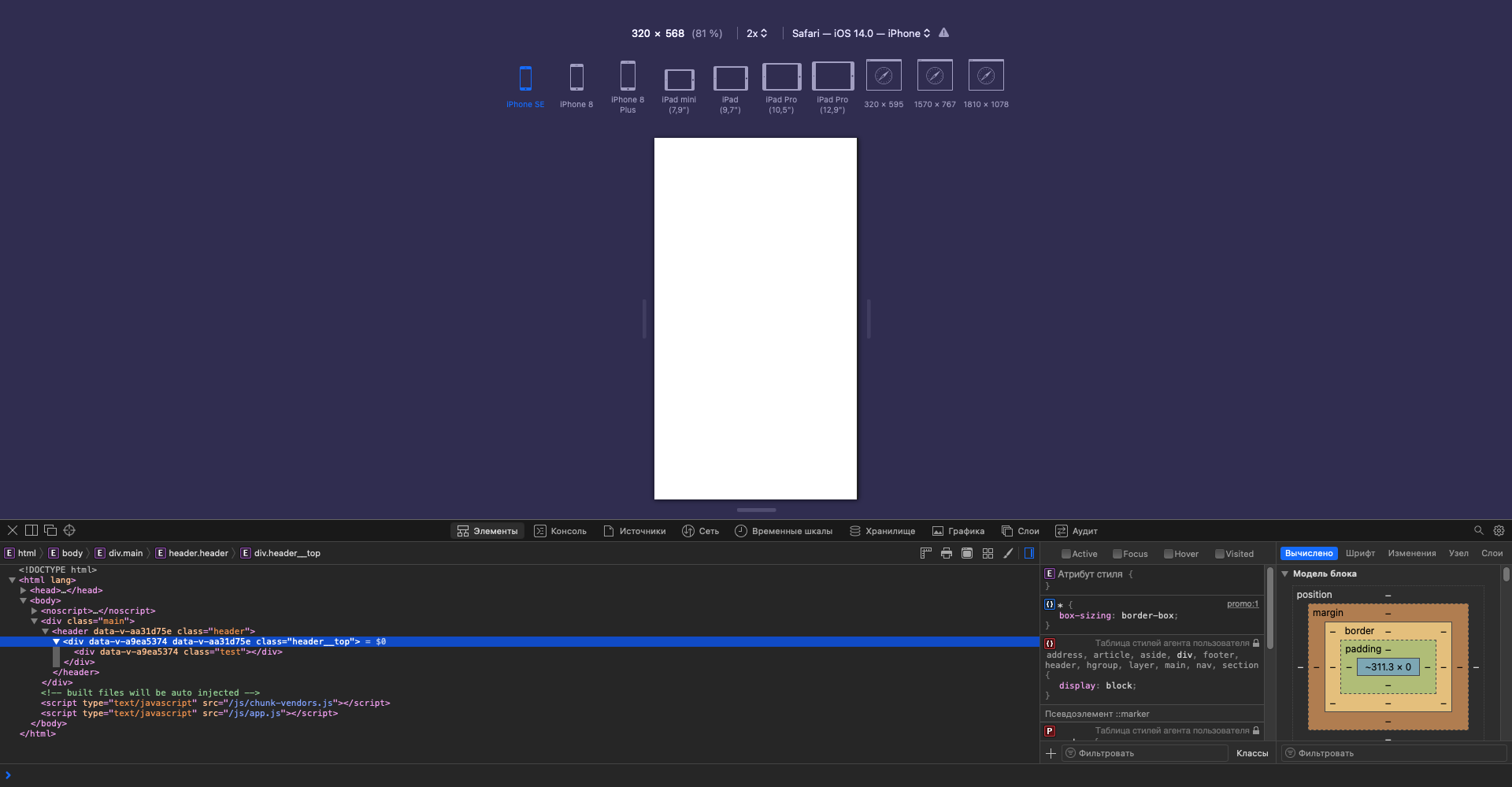Click the computed panel Фильтровать field

click(1394, 753)
